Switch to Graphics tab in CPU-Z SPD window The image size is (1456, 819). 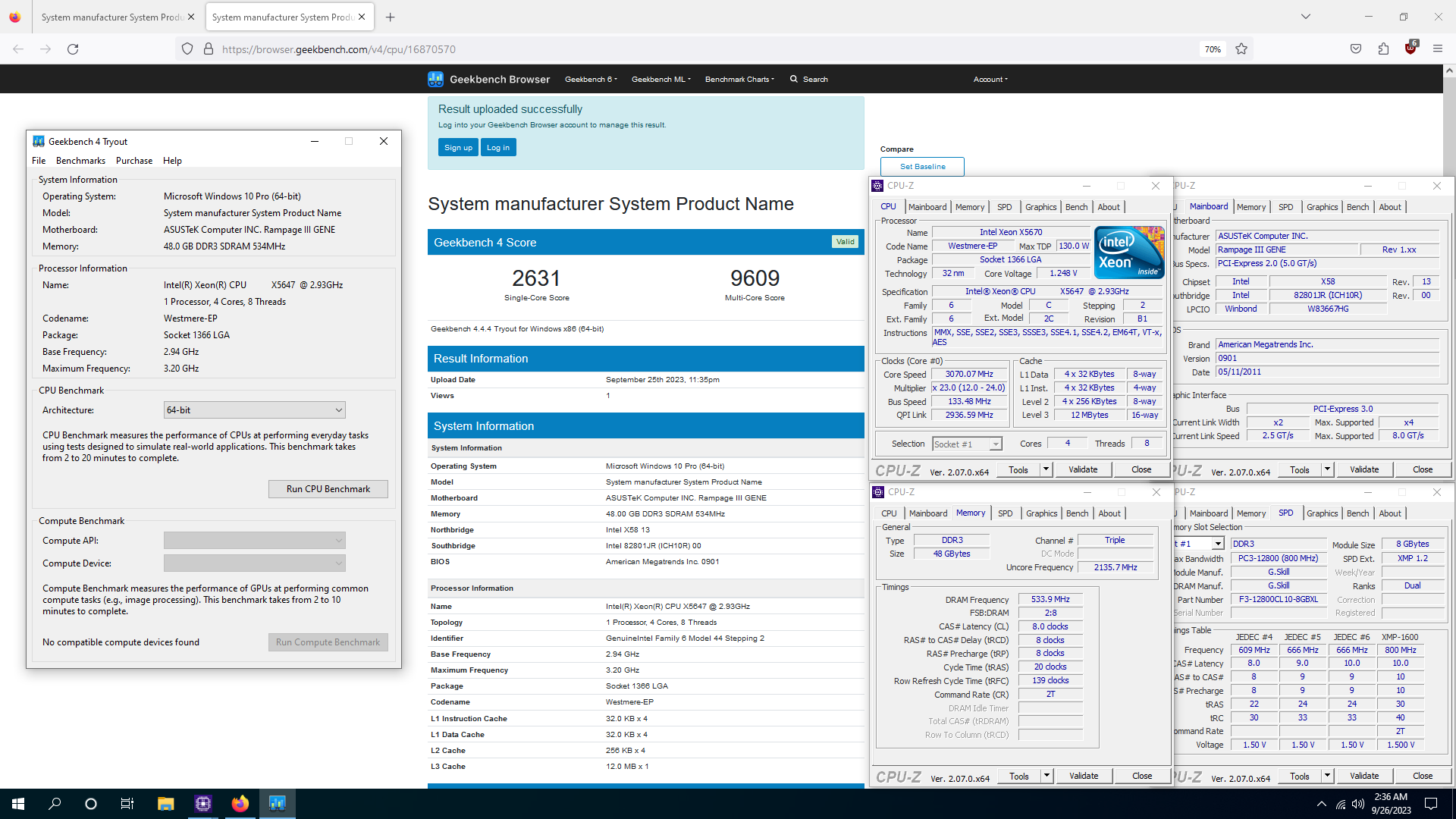(x=1322, y=513)
